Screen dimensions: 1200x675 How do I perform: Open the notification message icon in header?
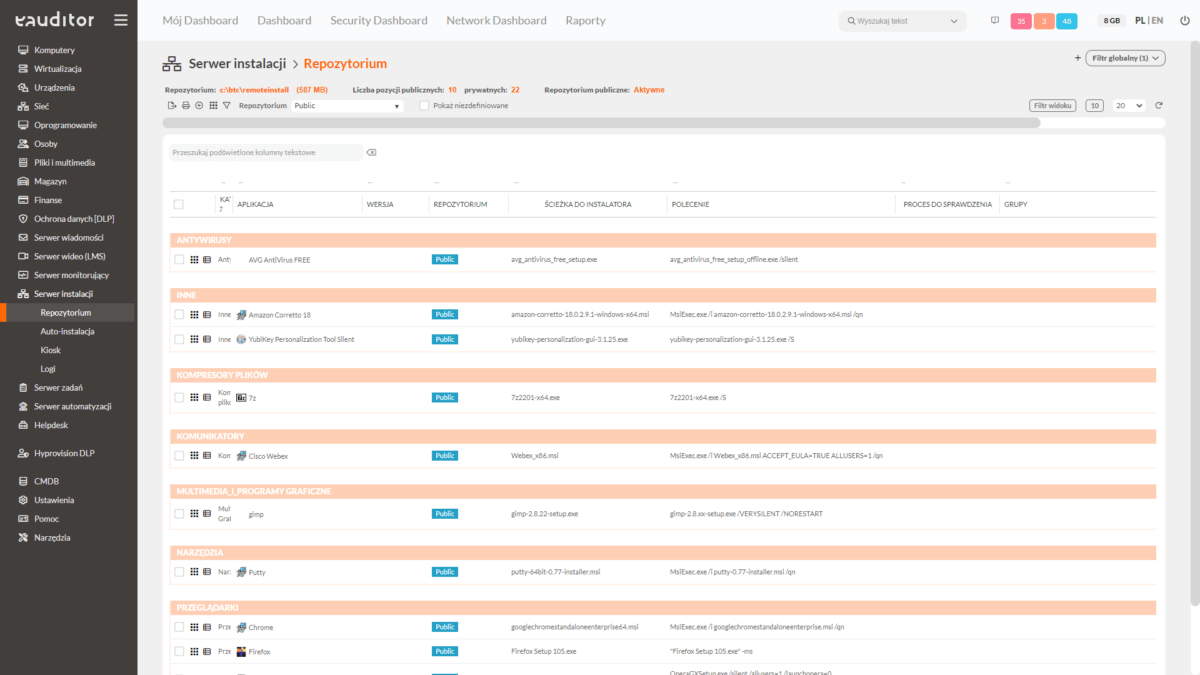pyautogui.click(x=994, y=20)
